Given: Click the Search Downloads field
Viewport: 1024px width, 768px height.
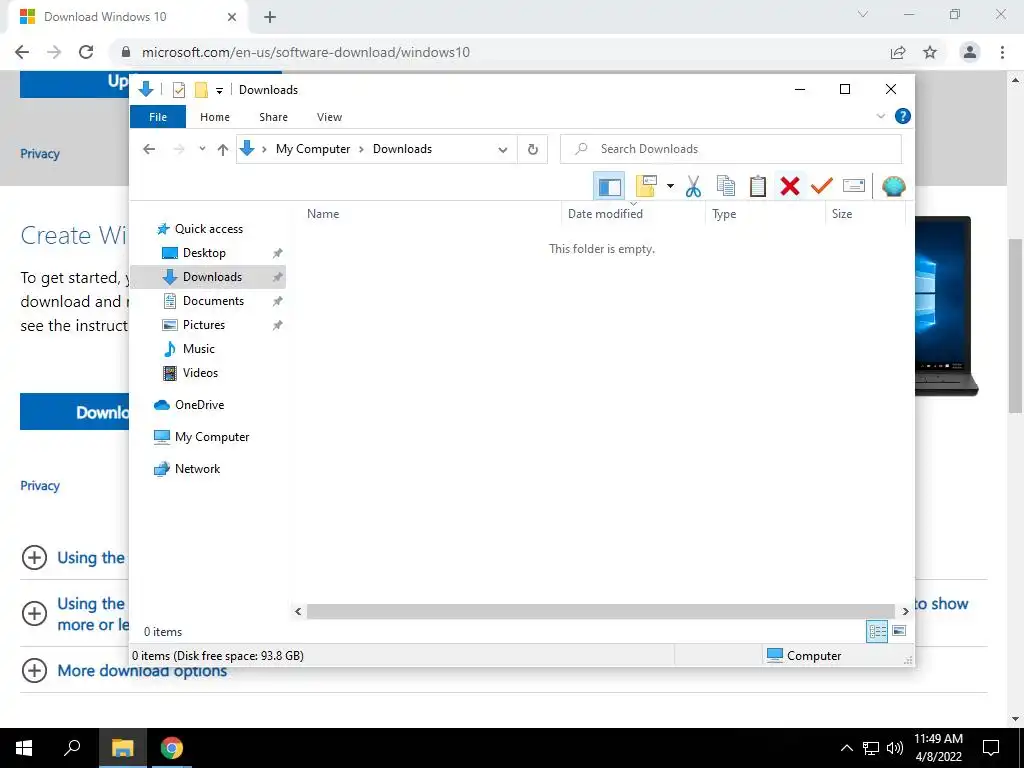Looking at the screenshot, I should click(731, 149).
